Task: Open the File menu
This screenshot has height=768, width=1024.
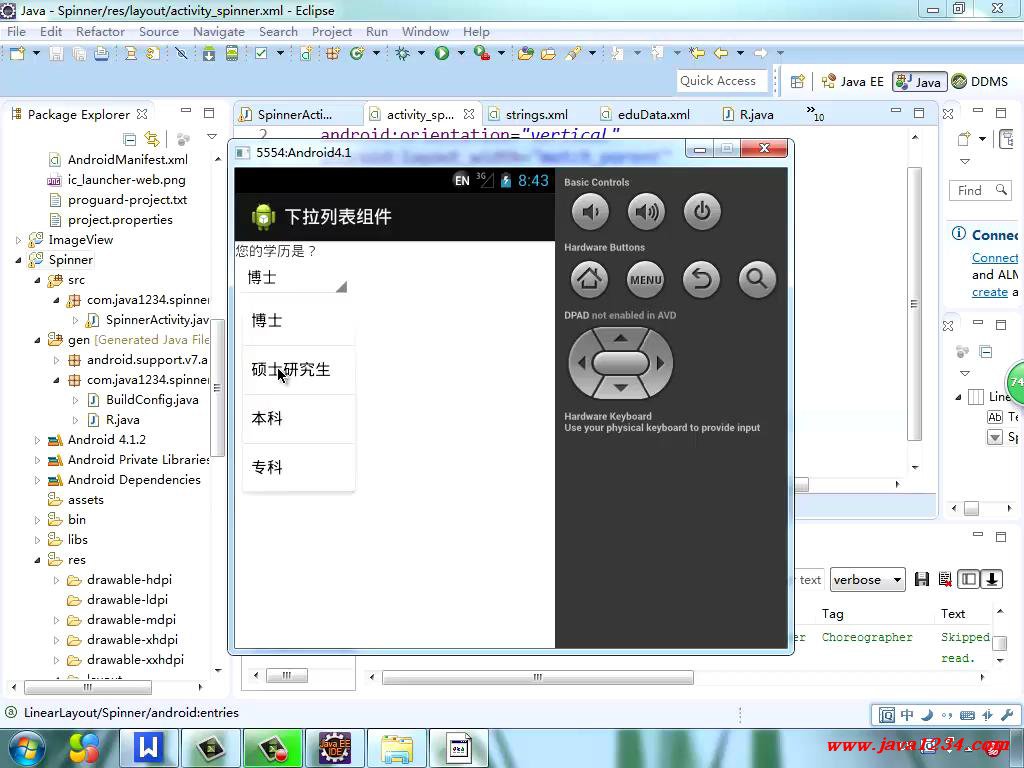Action: pyautogui.click(x=16, y=31)
